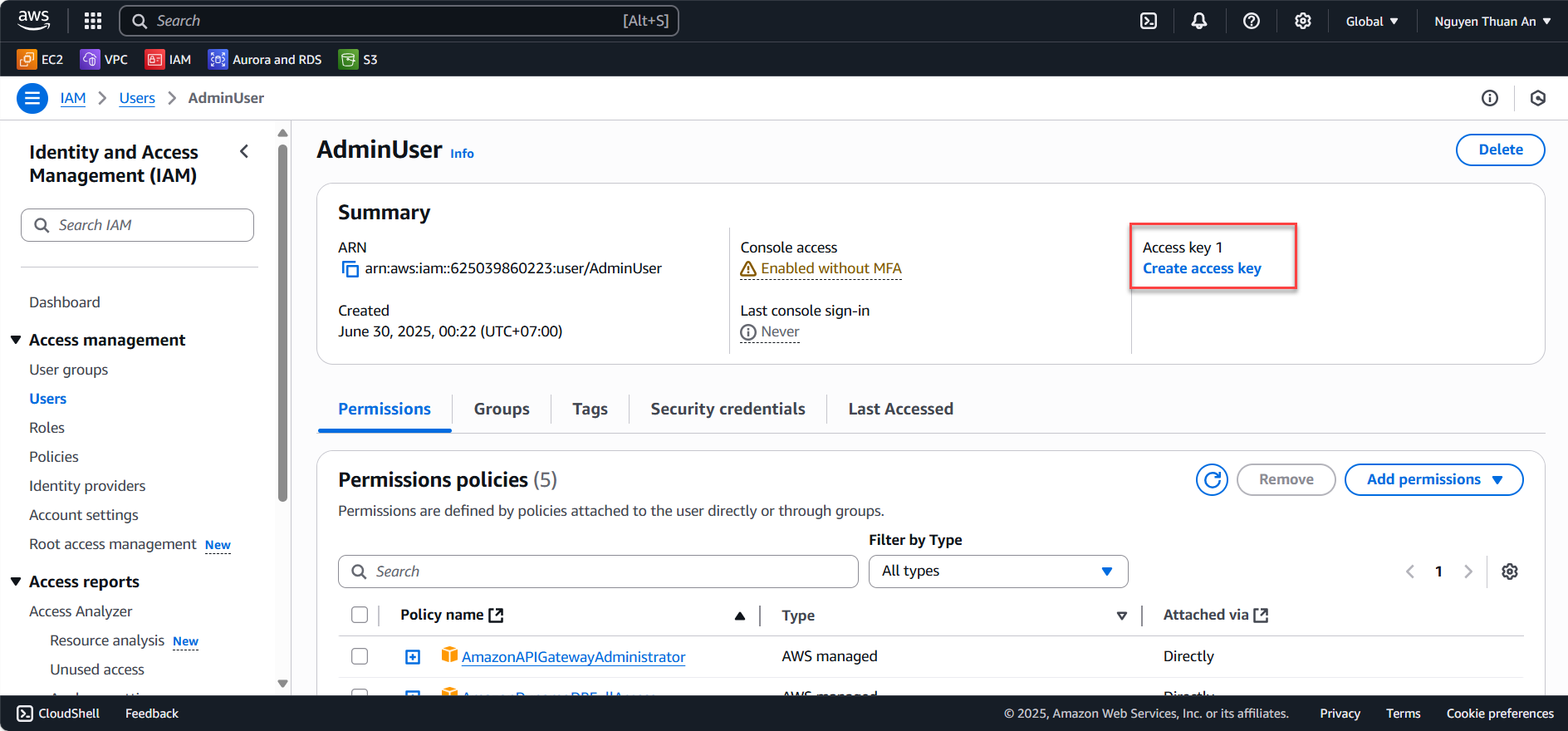1568x731 pixels.
Task: Switch to the Permissions tab
Action: pos(385,409)
